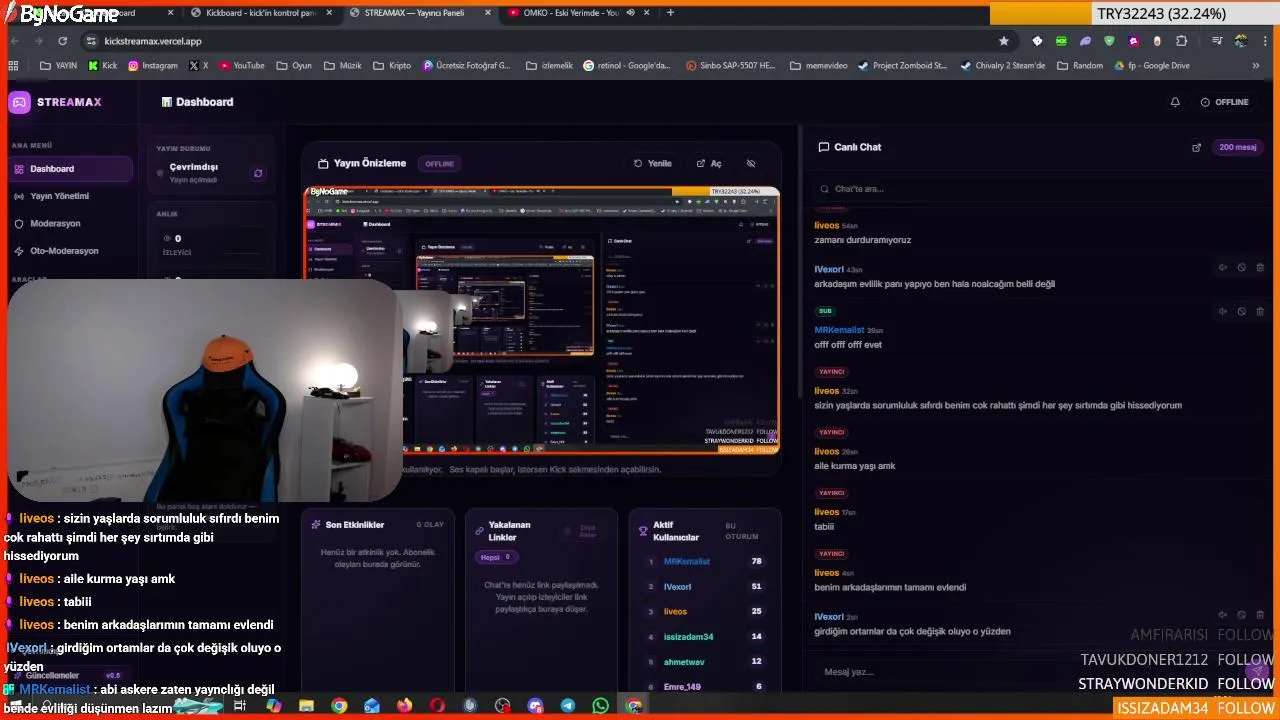Ban user on MRKemalist offf message
1280x720 pixels.
[x=1241, y=311]
